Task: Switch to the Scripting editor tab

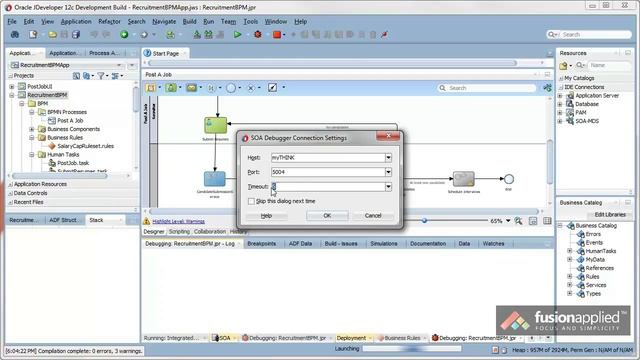Action: (179, 231)
